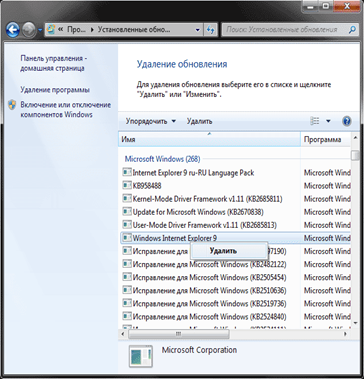
Task: Click Kernel-Mode Driver Framework row icon
Action: click(x=127, y=198)
